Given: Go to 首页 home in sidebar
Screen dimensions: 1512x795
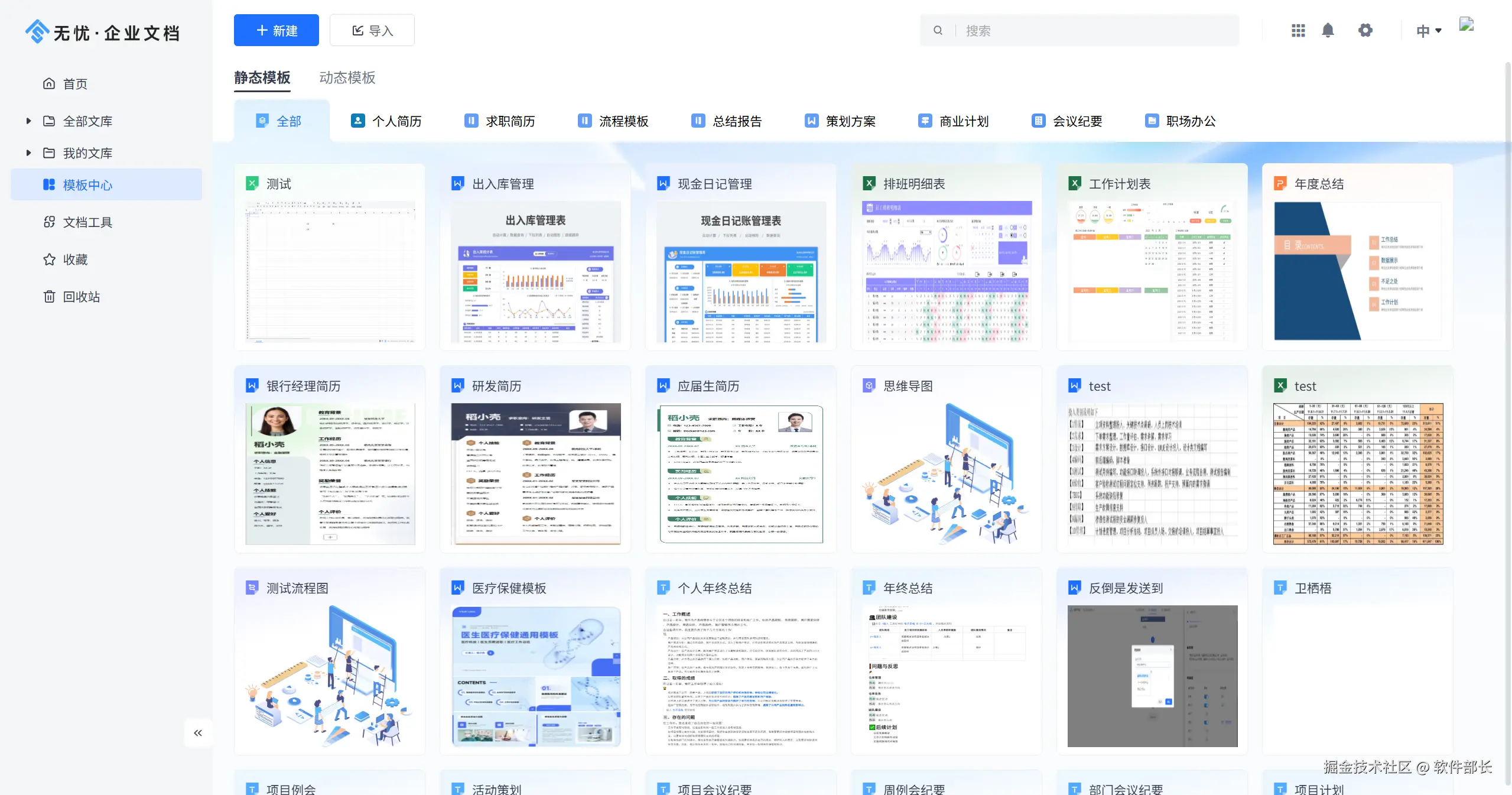Looking at the screenshot, I should point(75,84).
